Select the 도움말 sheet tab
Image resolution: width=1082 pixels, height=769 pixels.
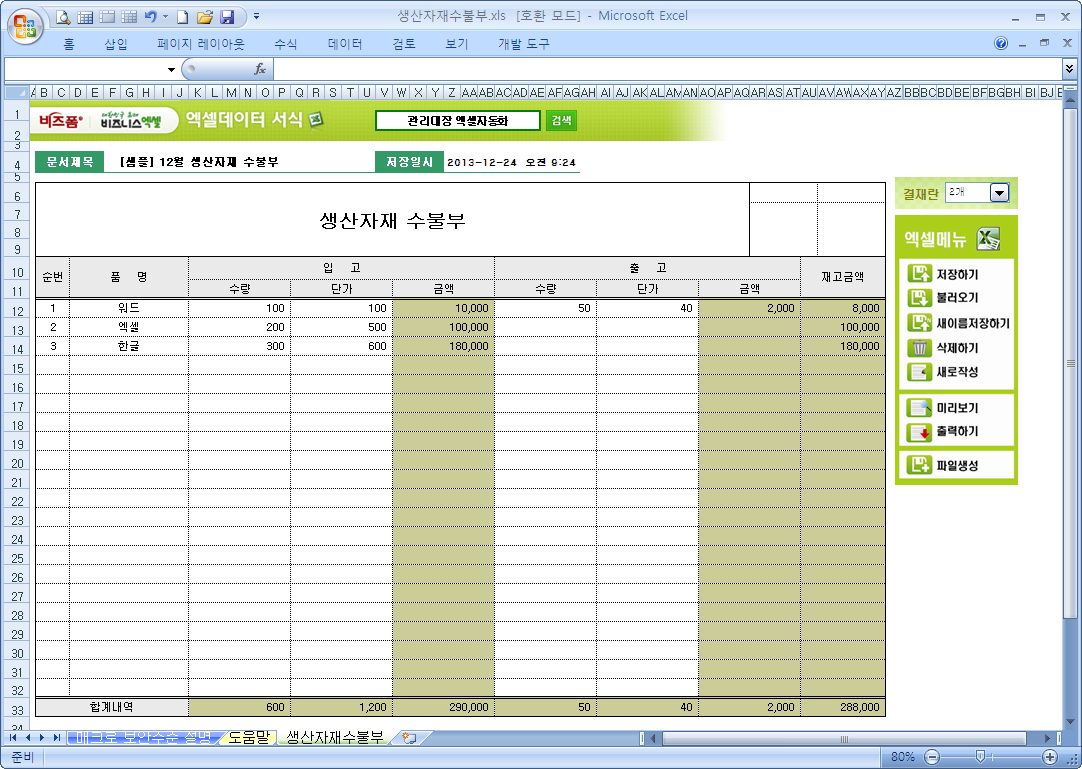pos(248,737)
